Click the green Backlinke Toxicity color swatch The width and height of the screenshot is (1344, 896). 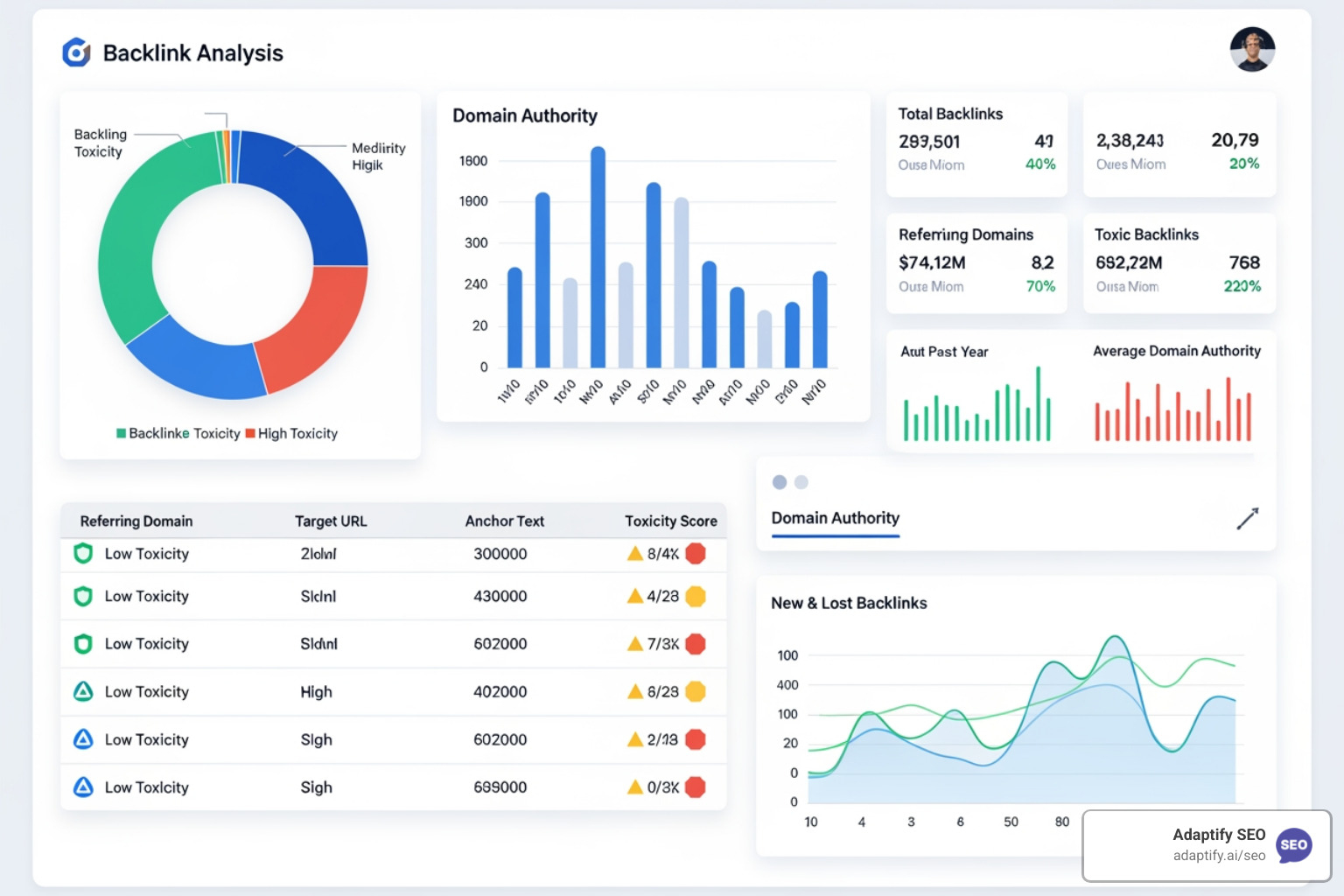pyautogui.click(x=122, y=433)
